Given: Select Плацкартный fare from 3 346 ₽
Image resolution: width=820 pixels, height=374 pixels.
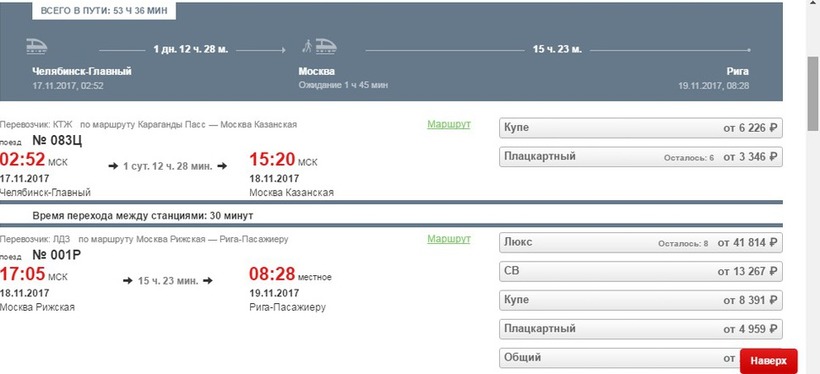Looking at the screenshot, I should (641, 156).
